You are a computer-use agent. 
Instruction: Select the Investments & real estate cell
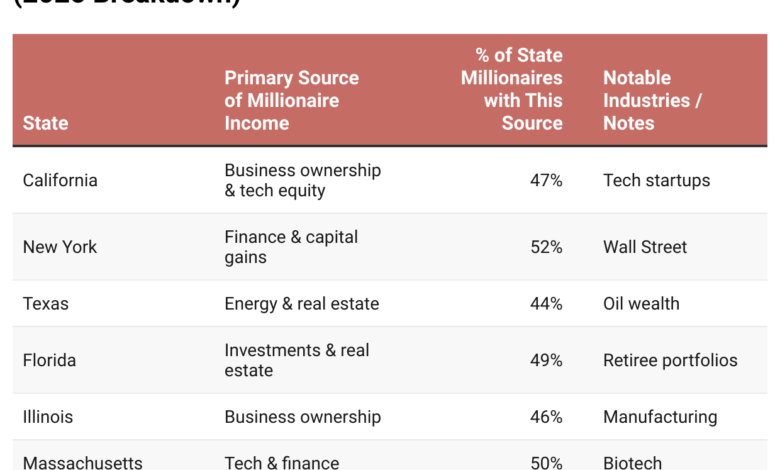[297, 360]
